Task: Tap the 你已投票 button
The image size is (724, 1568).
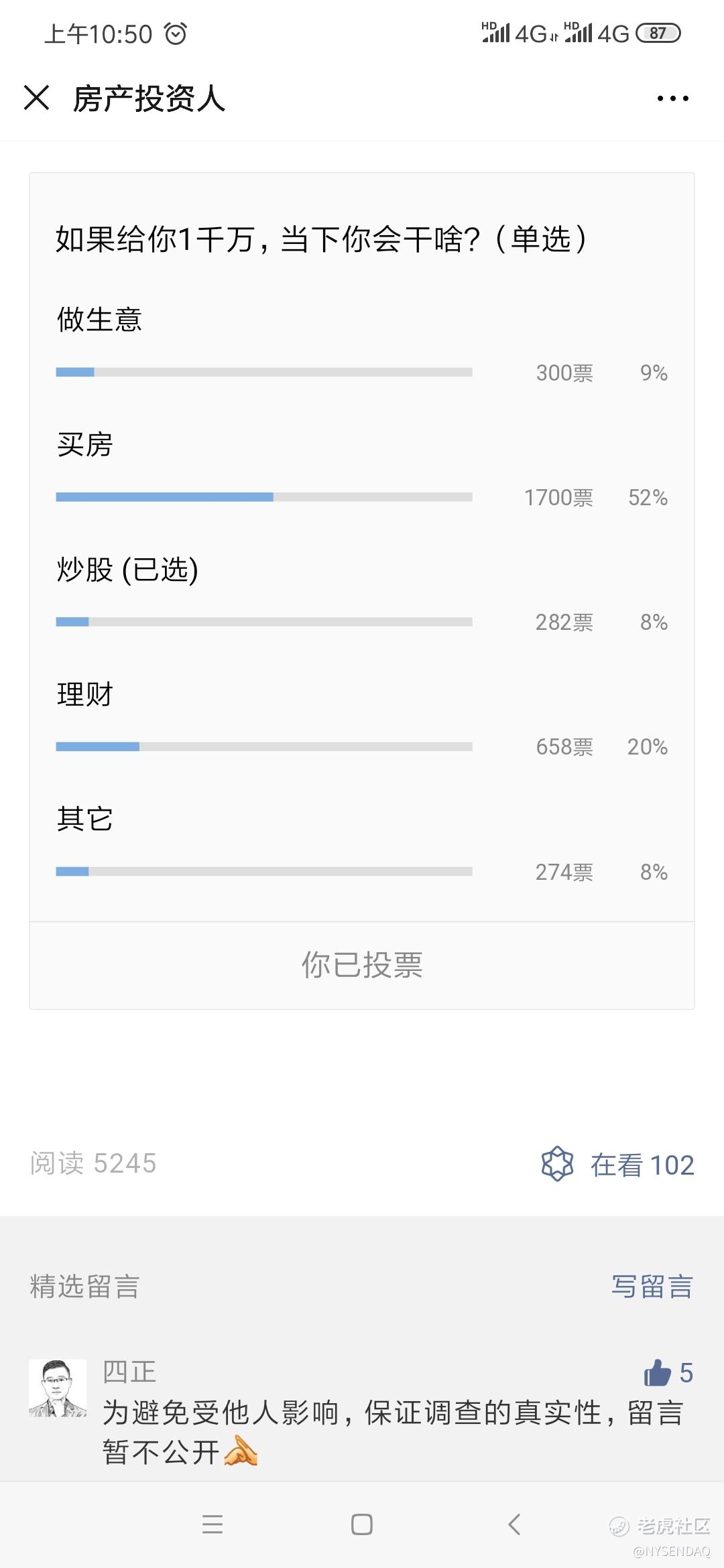Action: [362, 965]
